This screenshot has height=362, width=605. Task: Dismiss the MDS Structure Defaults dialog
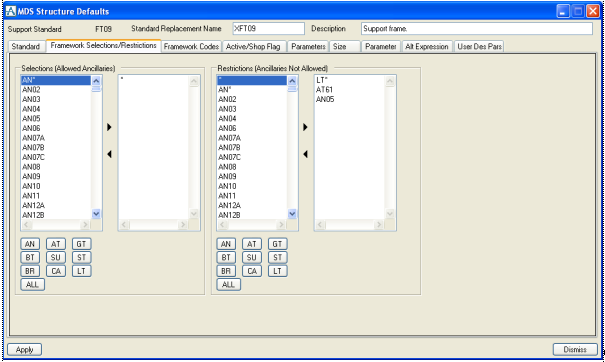pyautogui.click(x=575, y=349)
